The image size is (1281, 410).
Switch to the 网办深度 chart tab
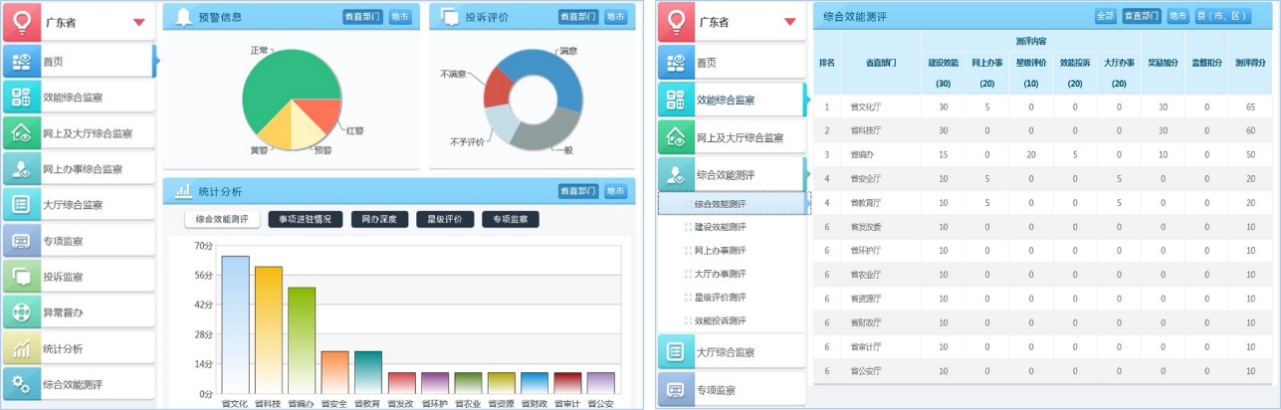379,219
